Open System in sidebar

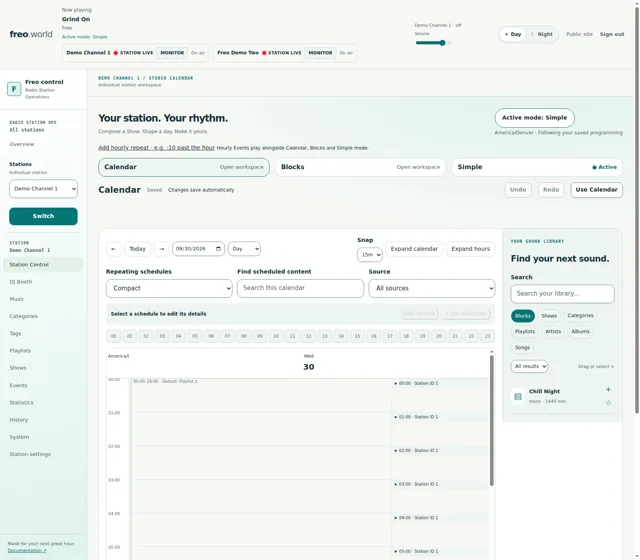[x=19, y=437]
